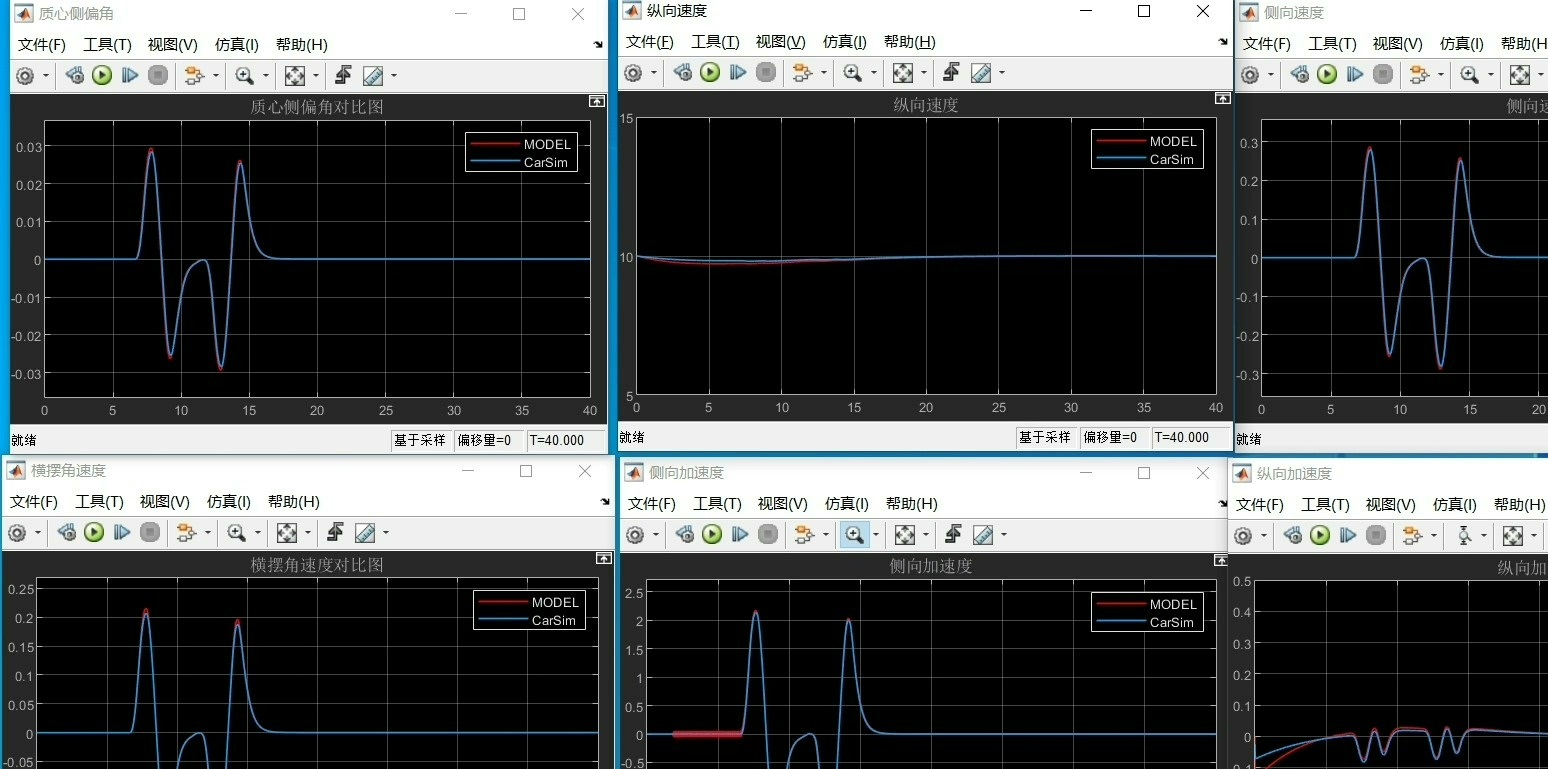
Task: Expand cursor measurements dropdown in 质心侧偏角 toolbar
Action: 393,76
